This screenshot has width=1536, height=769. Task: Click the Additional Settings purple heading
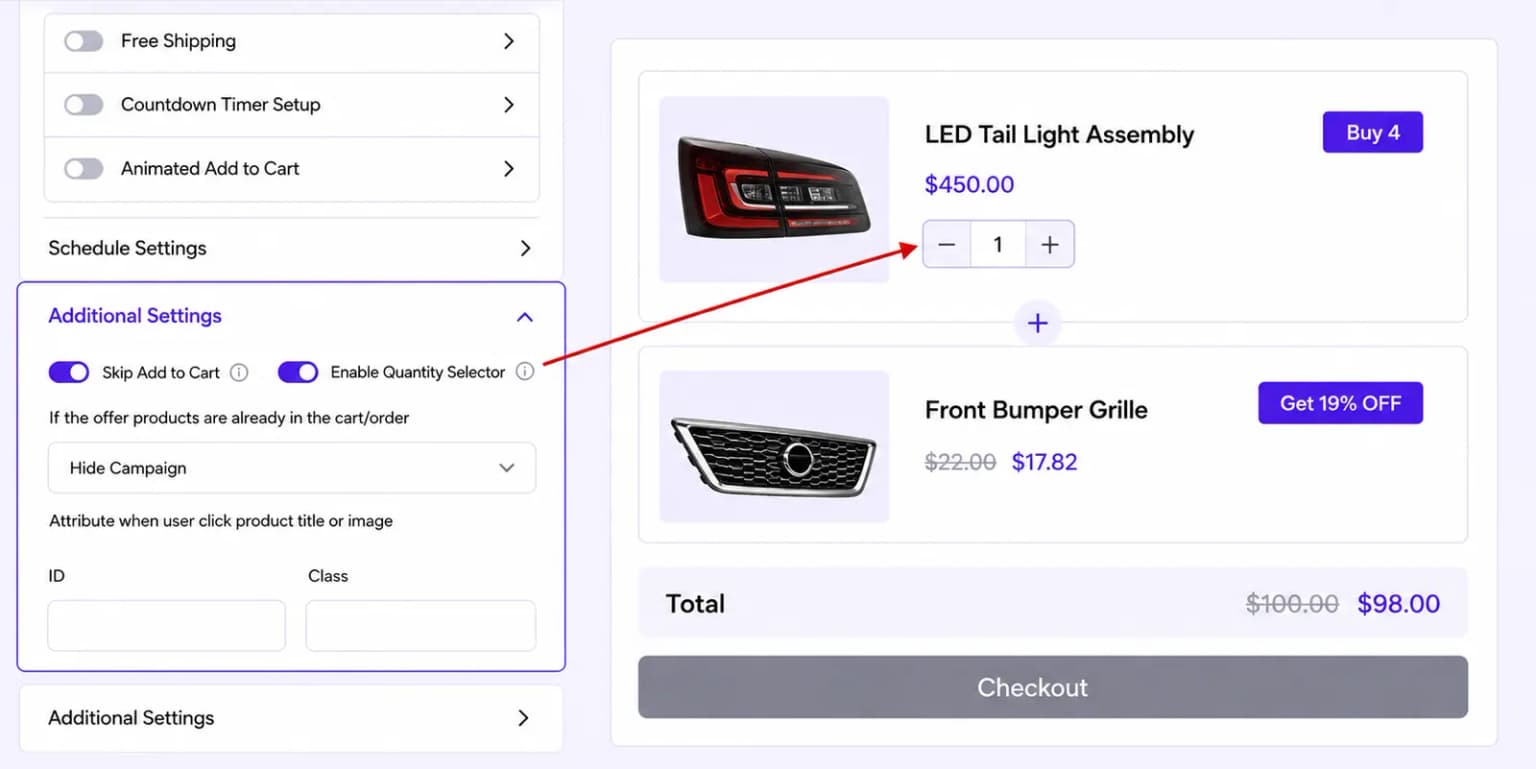click(135, 316)
